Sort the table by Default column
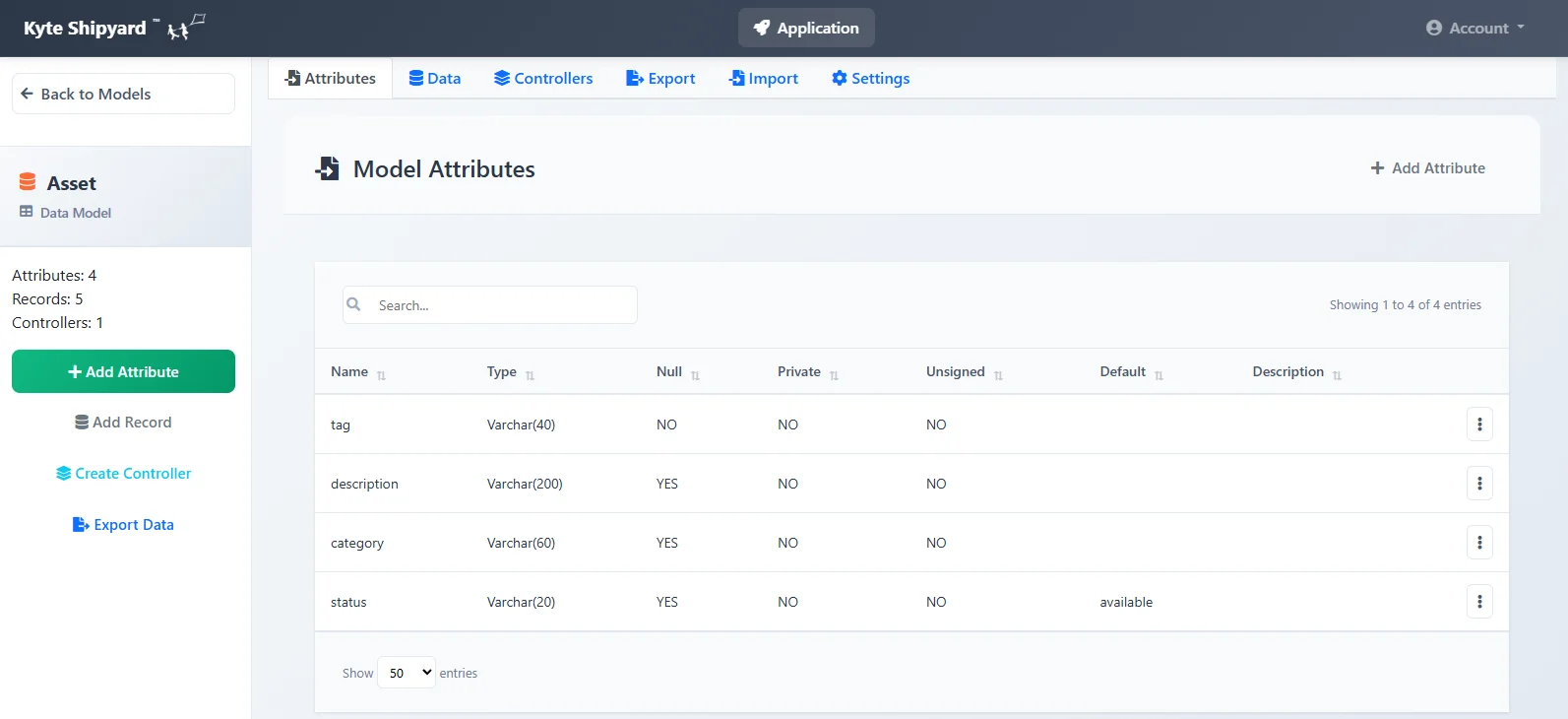The width and height of the screenshot is (1568, 719). [1132, 371]
